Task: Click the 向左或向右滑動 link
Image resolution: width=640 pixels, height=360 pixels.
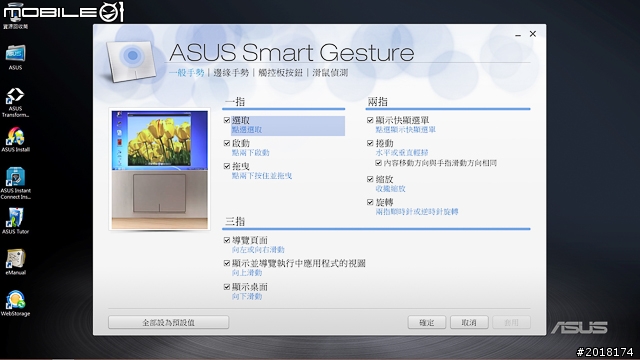Action: [258, 250]
